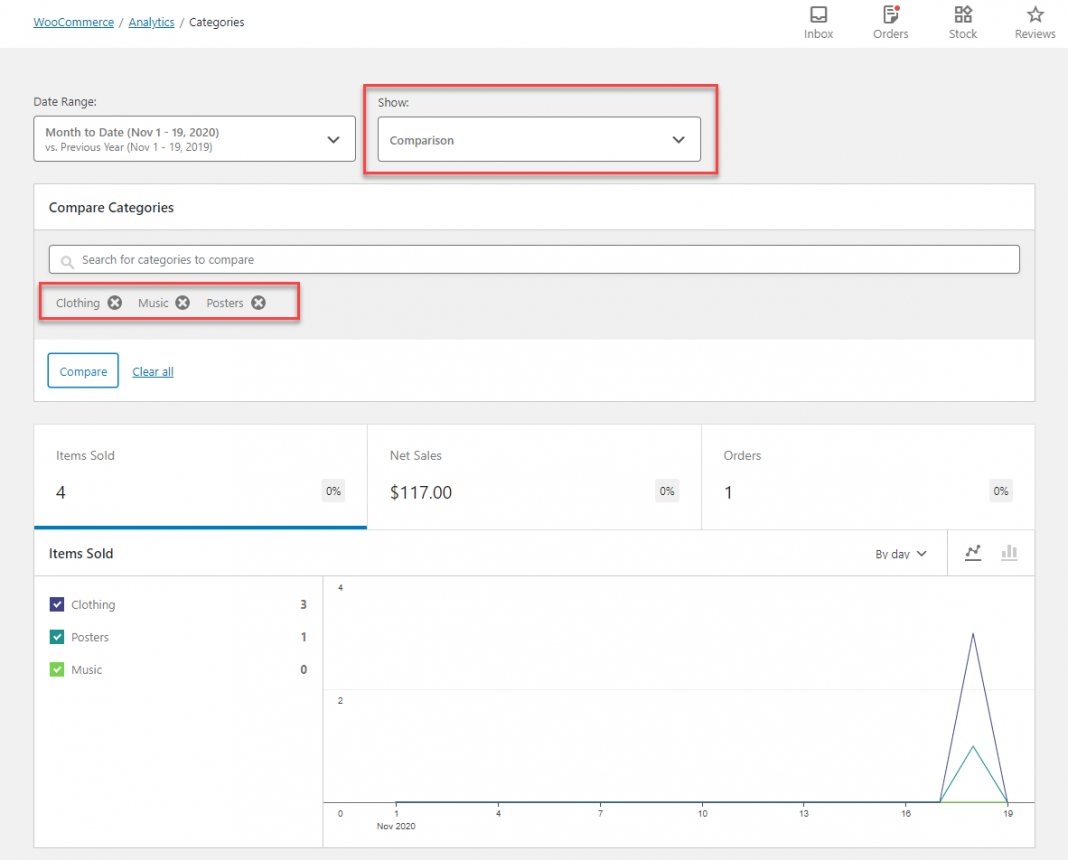Open the Inbox panel
Image resolution: width=1068 pixels, height=860 pixels.
[818, 22]
